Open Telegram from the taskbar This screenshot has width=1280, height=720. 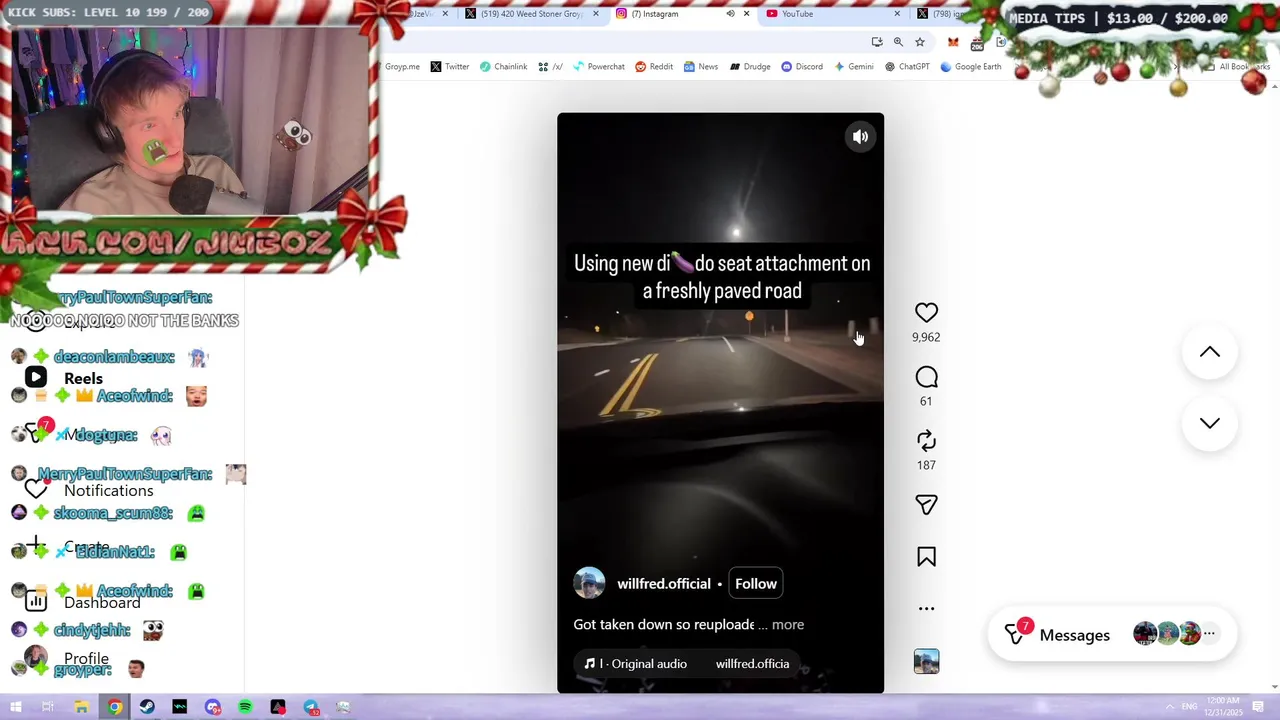[311, 707]
